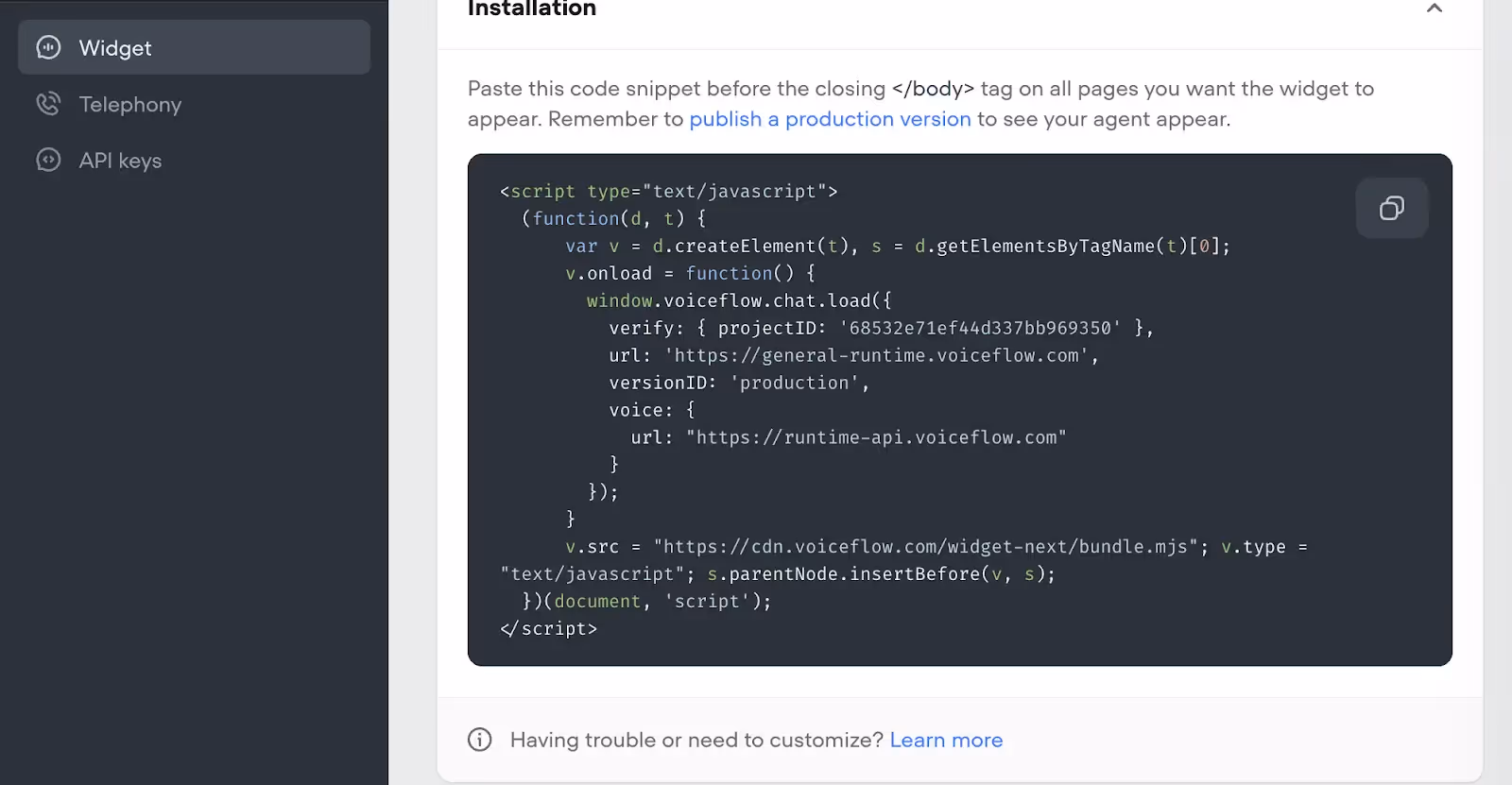Screen dimensions: 1512x785
Task: Click the API keys code icon
Action: pyautogui.click(x=48, y=160)
